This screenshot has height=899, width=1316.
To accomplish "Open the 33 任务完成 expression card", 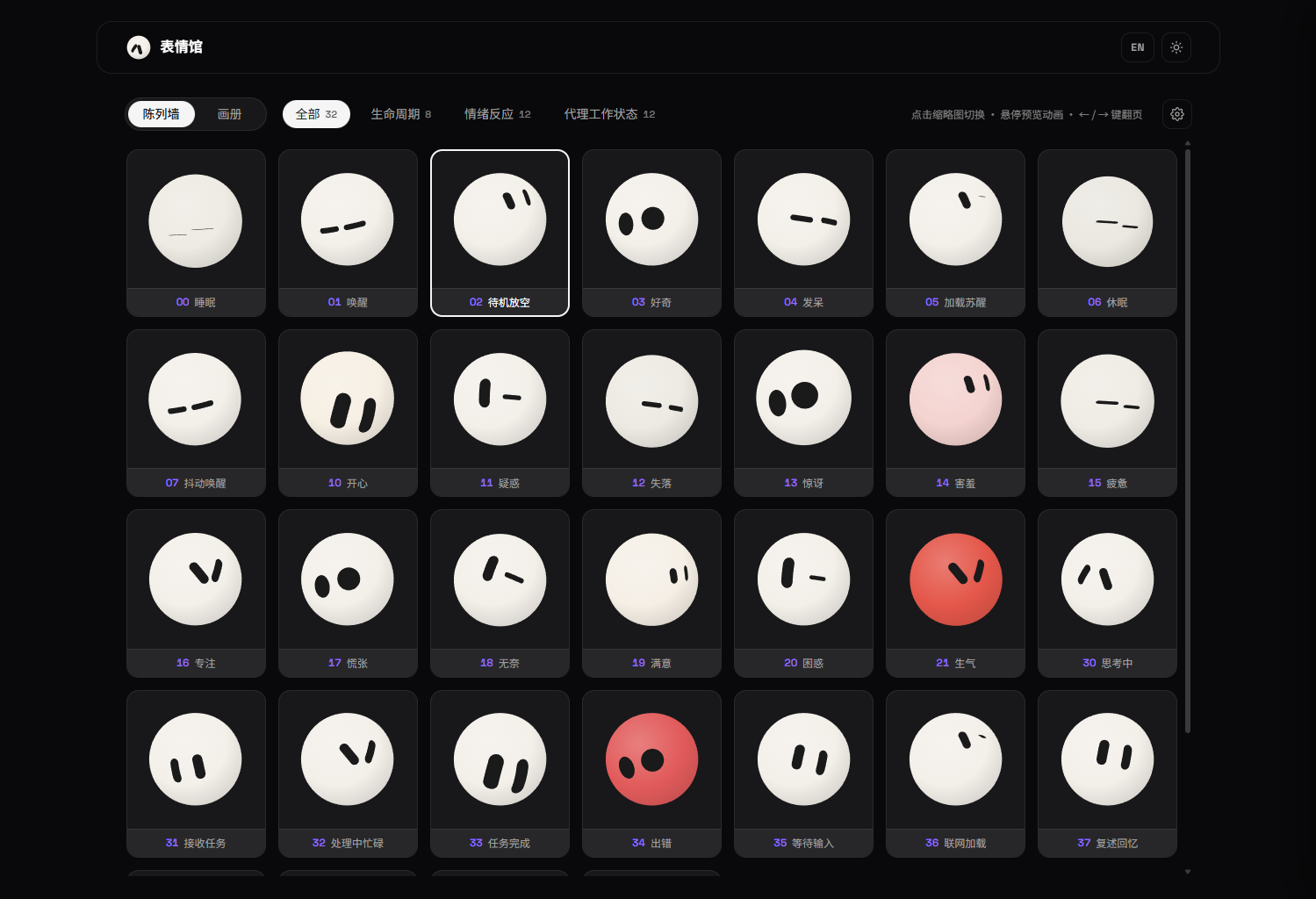I will pos(500,773).
